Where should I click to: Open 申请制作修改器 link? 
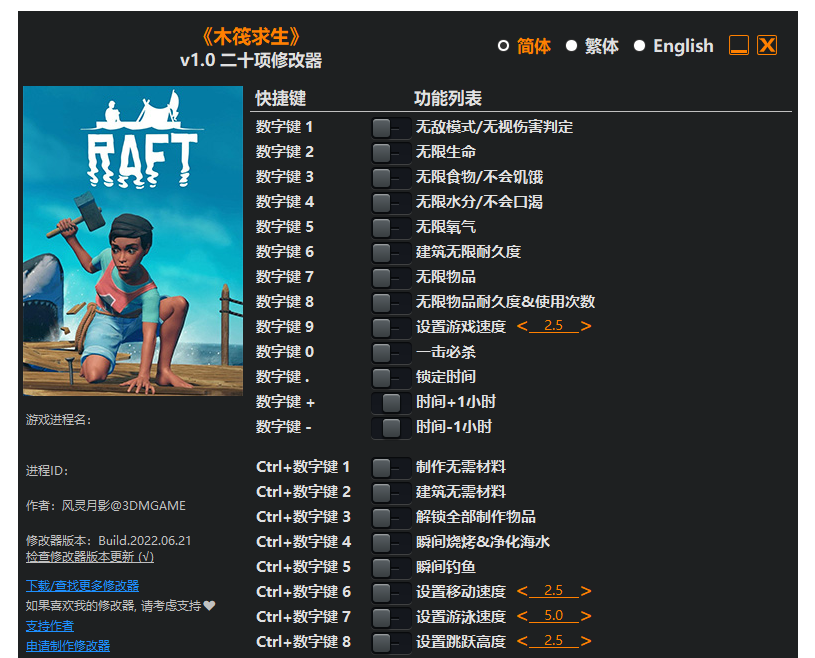[68, 646]
